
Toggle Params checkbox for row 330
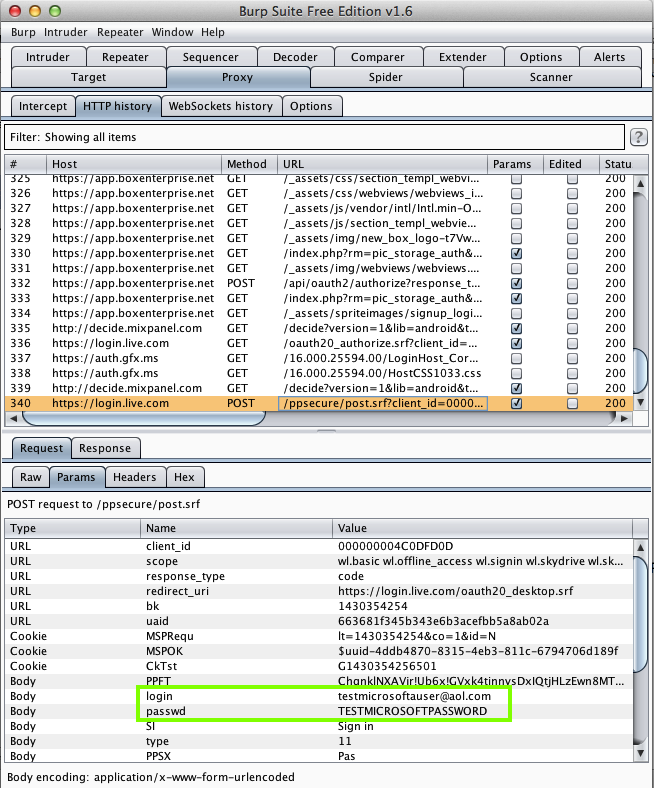point(516,253)
